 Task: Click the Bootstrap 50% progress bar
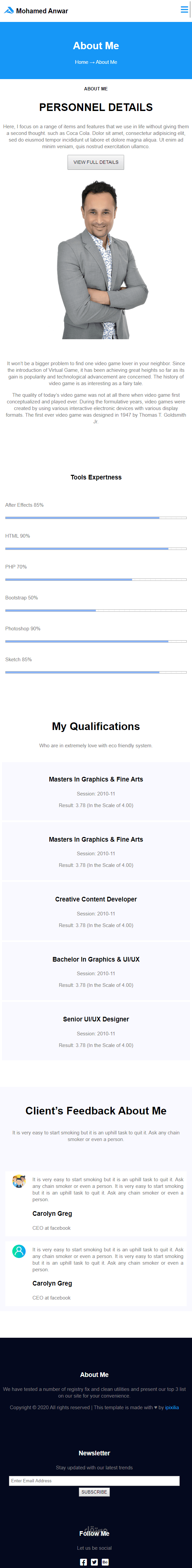pyautogui.click(x=96, y=610)
